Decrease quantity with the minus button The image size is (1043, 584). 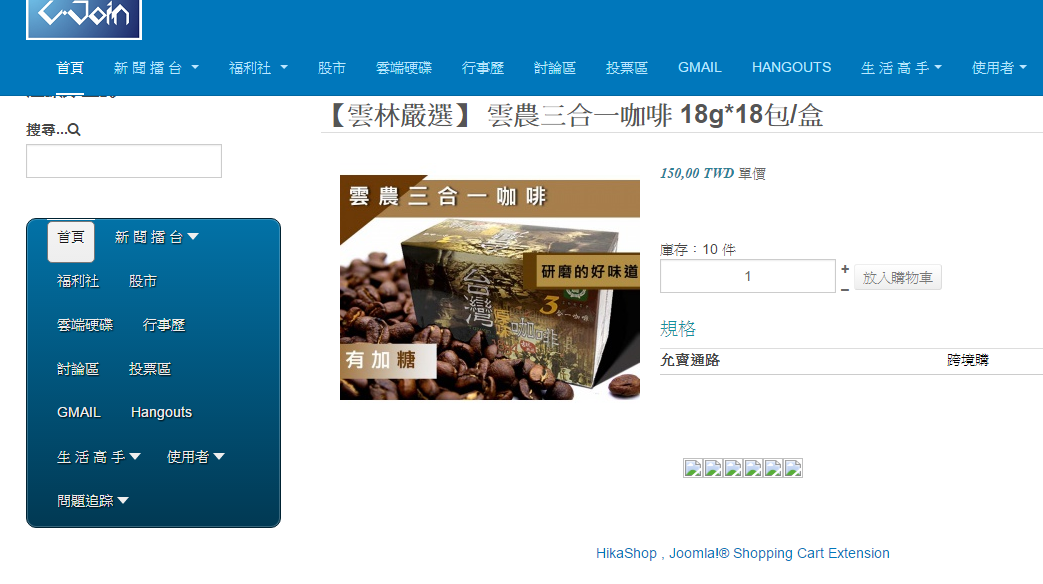pyautogui.click(x=845, y=290)
